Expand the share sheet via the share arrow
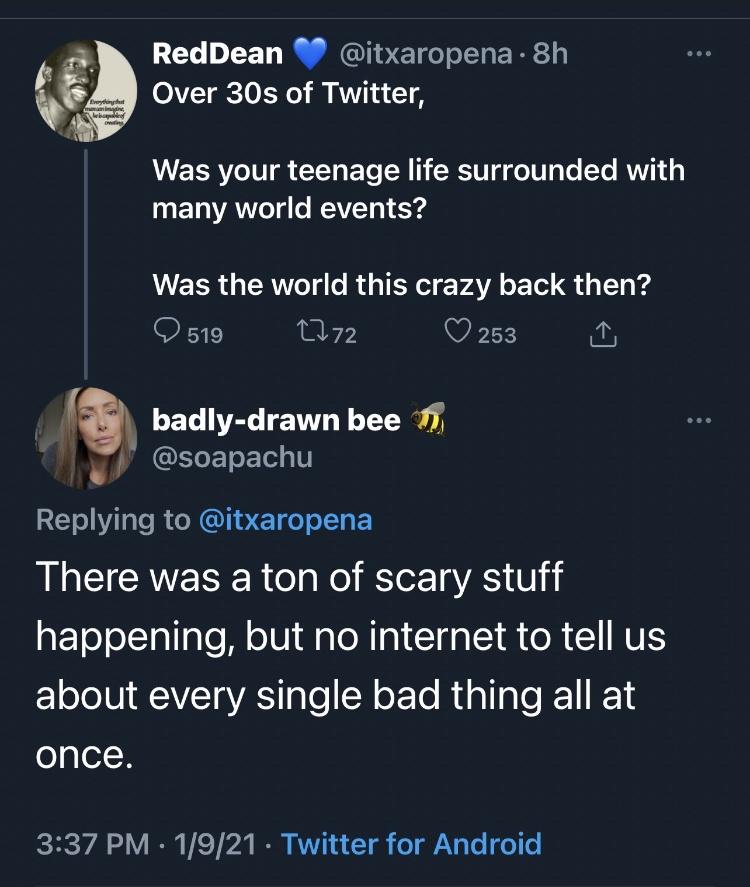750x887 pixels. (602, 334)
